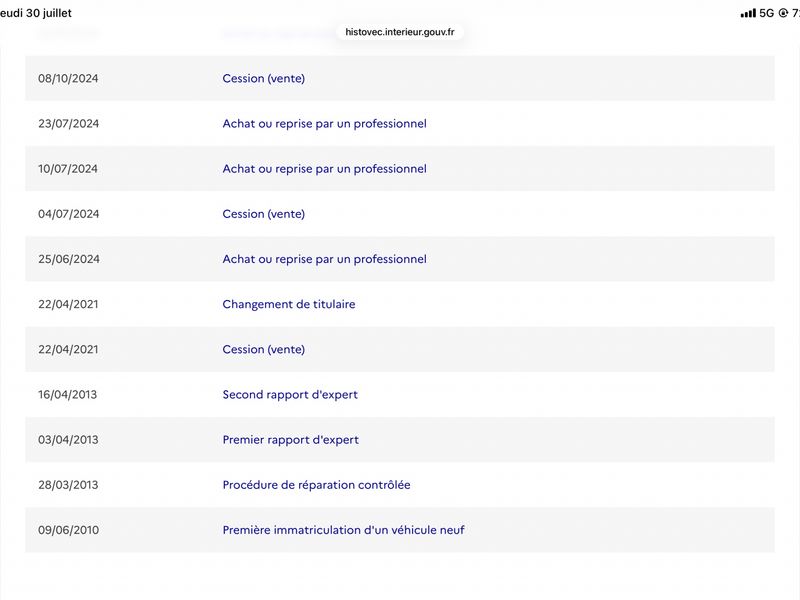Tap the cellular signal bars icon
Image resolution: width=800 pixels, height=600 pixels.
748,13
